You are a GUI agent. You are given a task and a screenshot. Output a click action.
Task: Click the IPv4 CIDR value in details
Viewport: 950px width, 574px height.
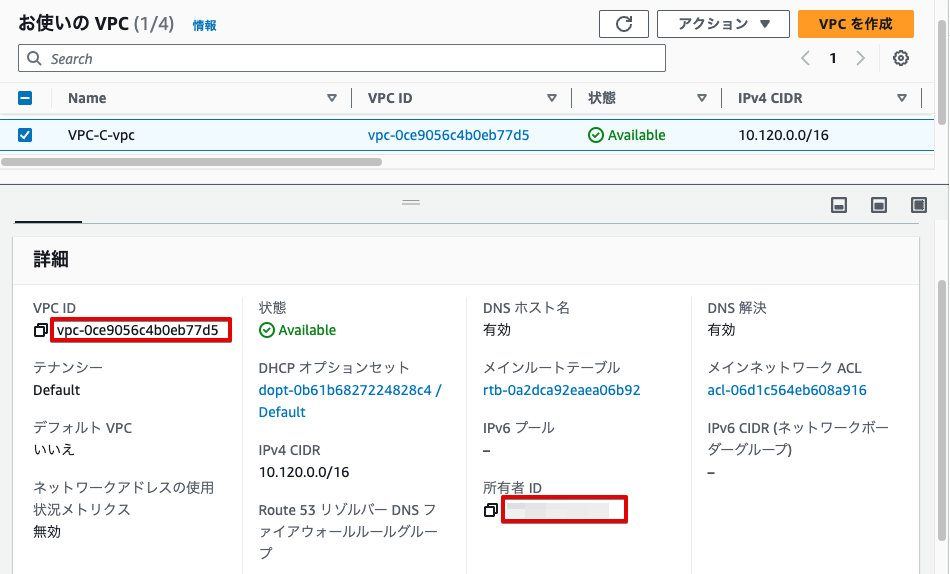point(304,472)
